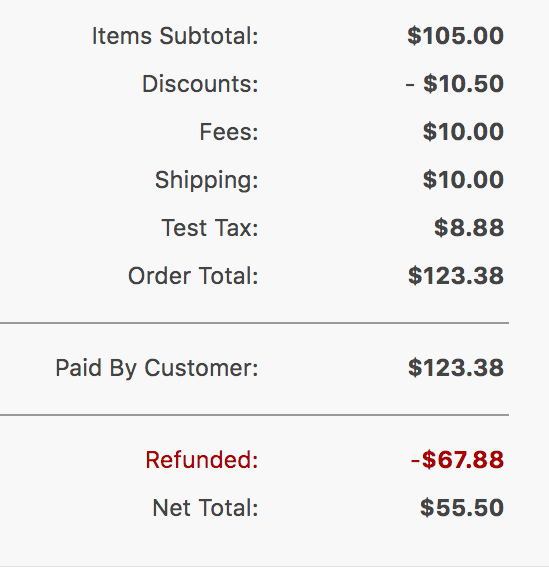The width and height of the screenshot is (549, 567).
Task: Select the $10.00 fees amount
Action: pos(463,132)
